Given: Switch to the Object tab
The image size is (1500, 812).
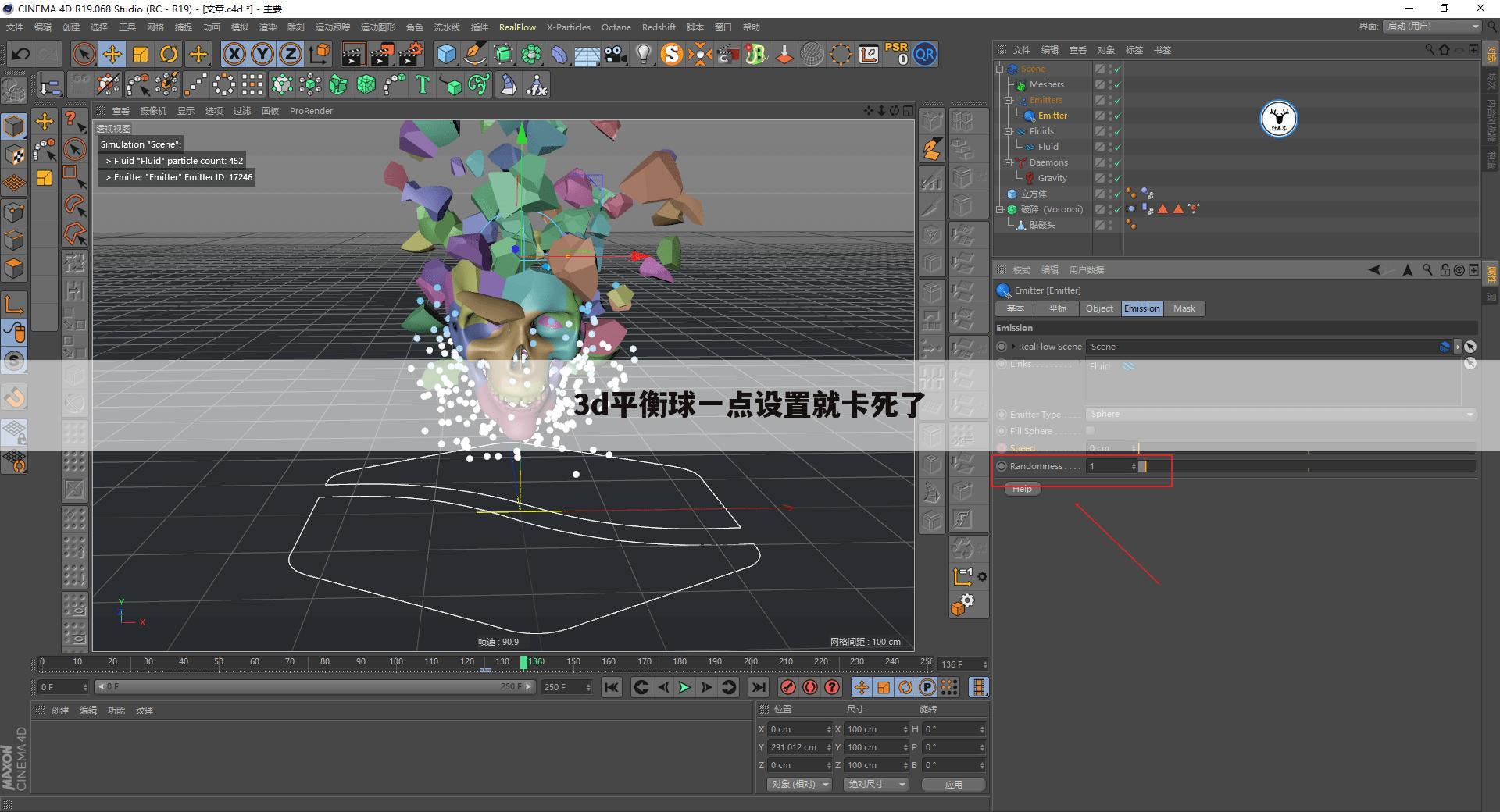Looking at the screenshot, I should tap(1099, 308).
